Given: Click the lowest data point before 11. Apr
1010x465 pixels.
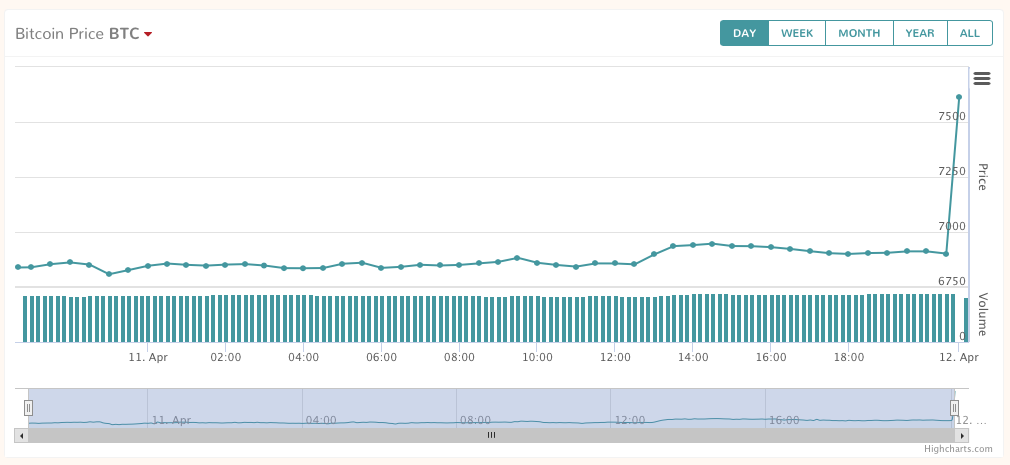Looking at the screenshot, I should (x=109, y=274).
